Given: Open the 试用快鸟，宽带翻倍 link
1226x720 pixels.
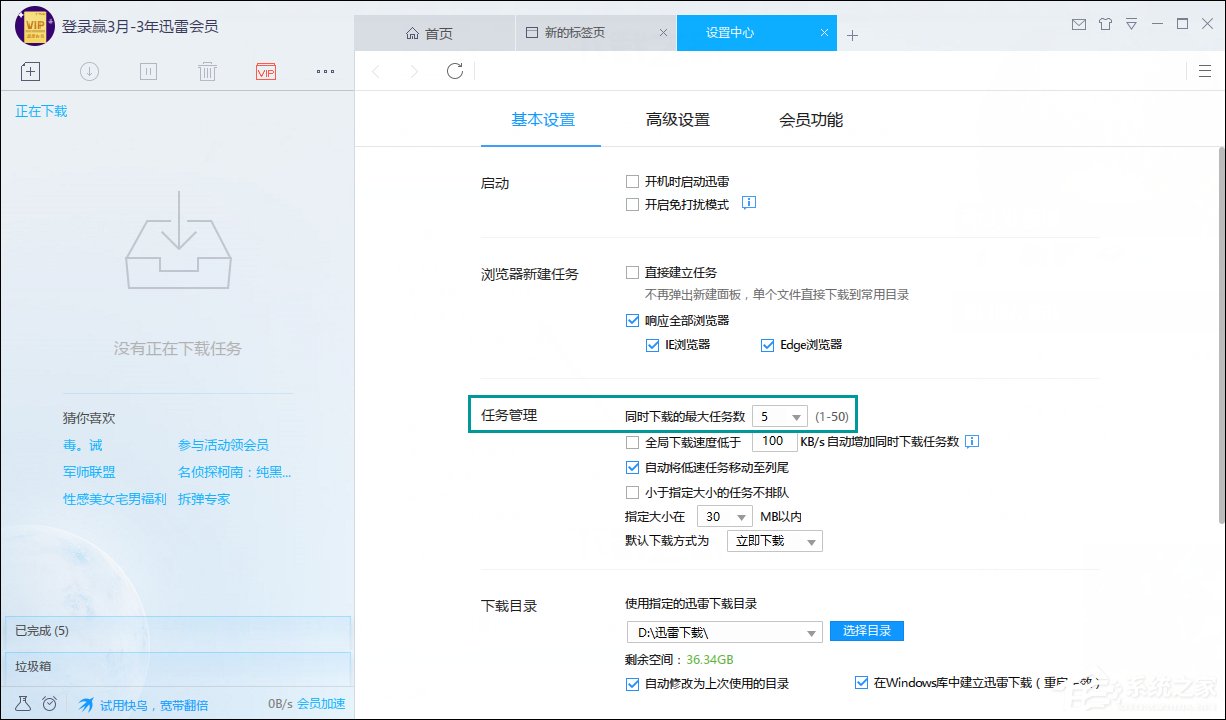Looking at the screenshot, I should (x=150, y=704).
